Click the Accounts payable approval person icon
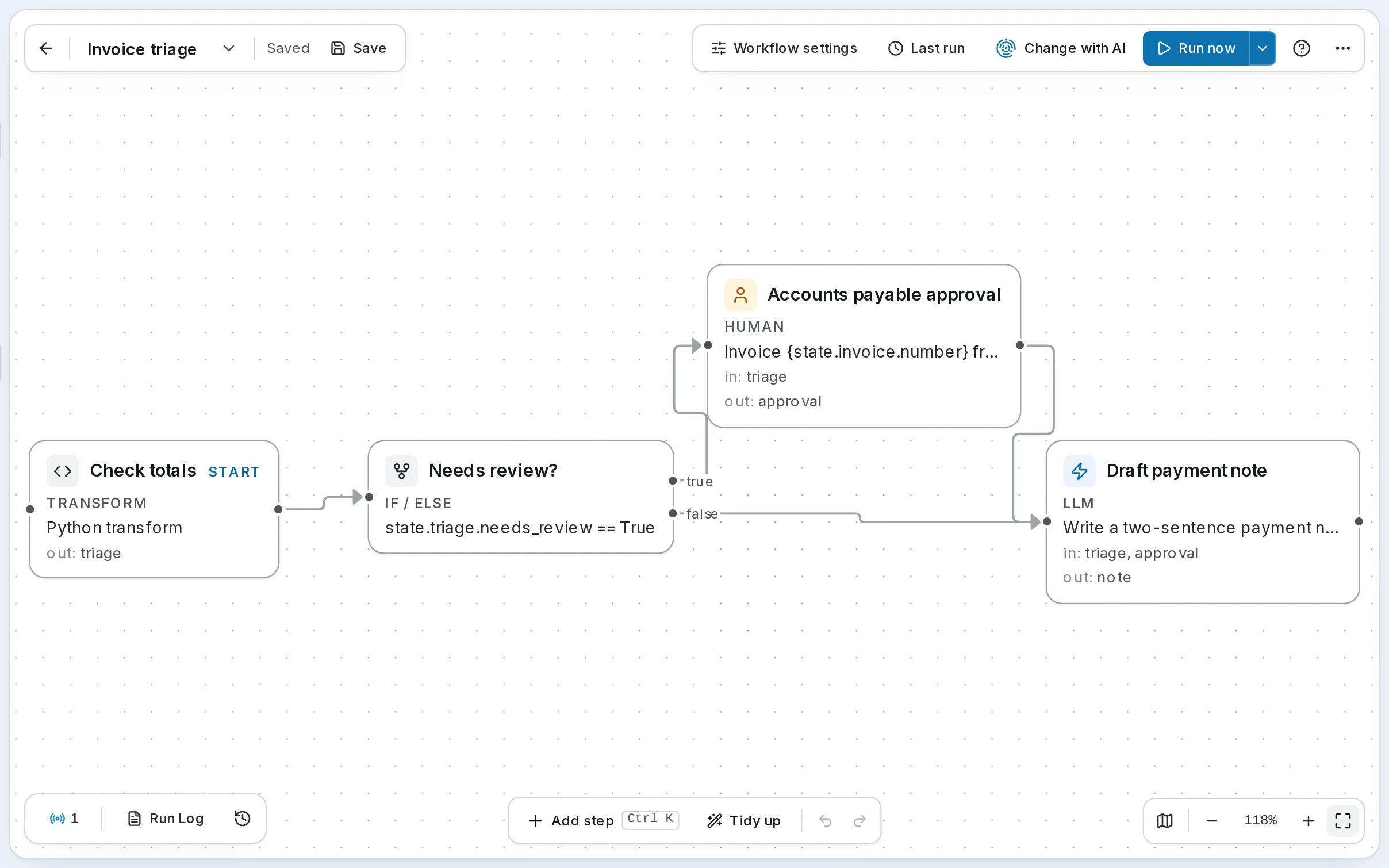 coord(740,295)
